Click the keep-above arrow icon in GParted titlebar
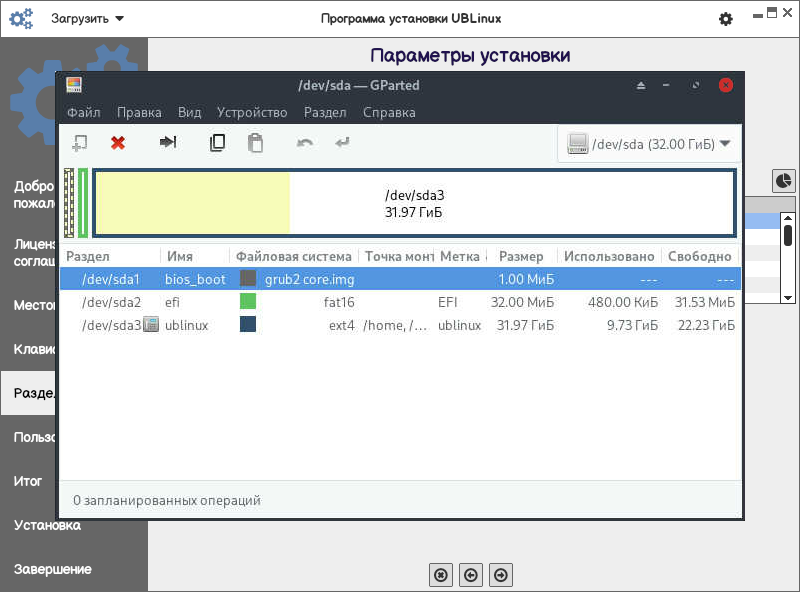This screenshot has width=800, height=592. click(x=641, y=85)
